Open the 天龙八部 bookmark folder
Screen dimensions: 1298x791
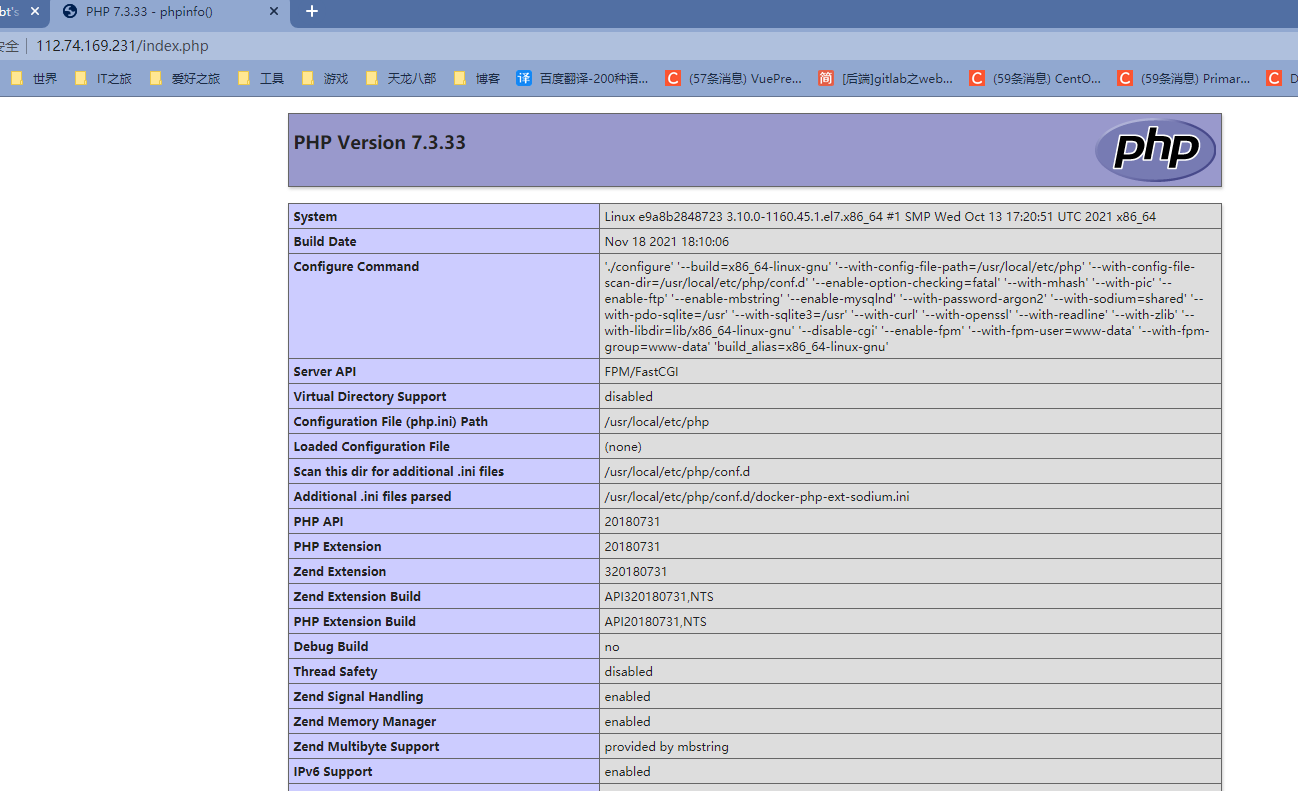(401, 78)
